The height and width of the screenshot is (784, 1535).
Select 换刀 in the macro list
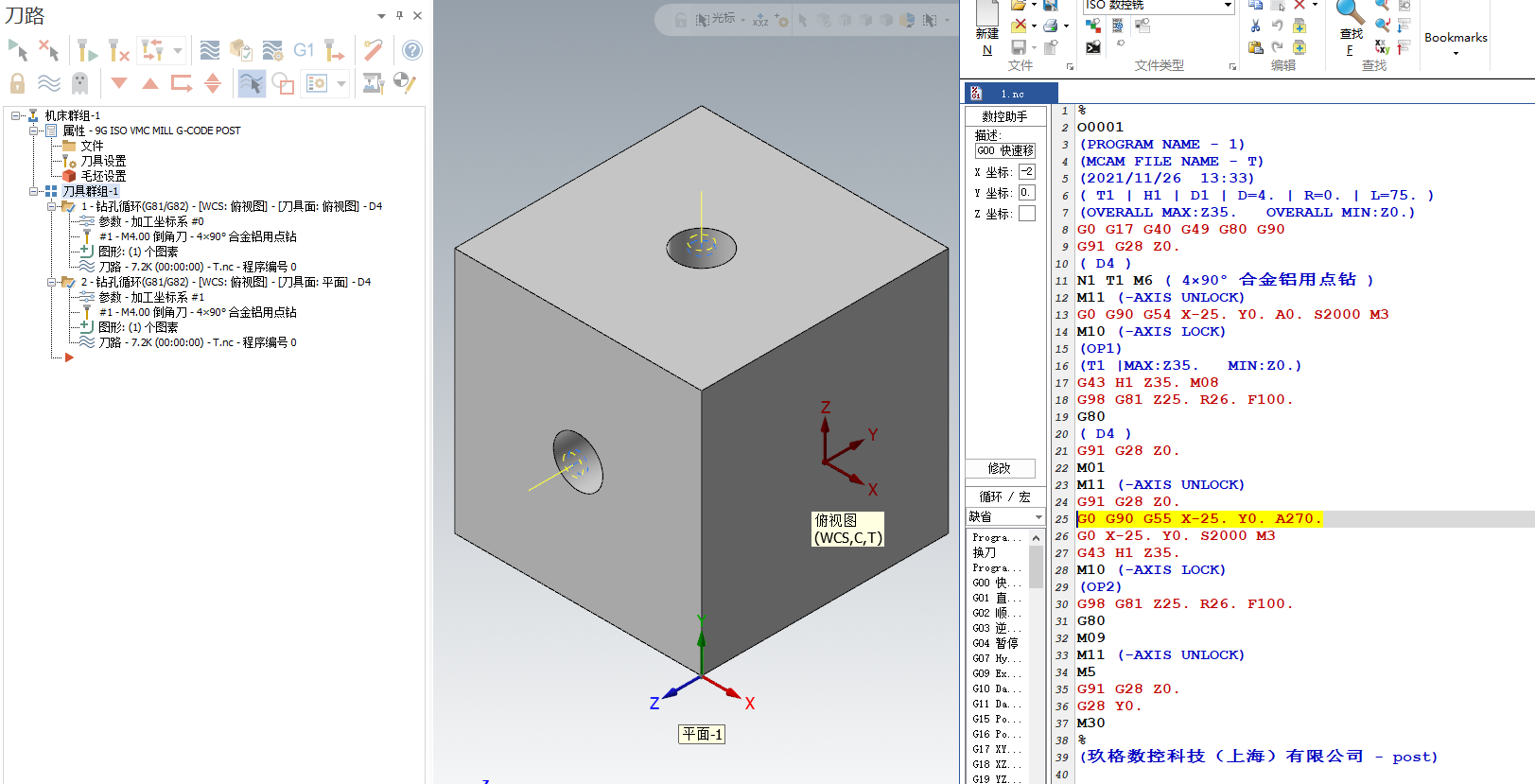click(x=985, y=552)
